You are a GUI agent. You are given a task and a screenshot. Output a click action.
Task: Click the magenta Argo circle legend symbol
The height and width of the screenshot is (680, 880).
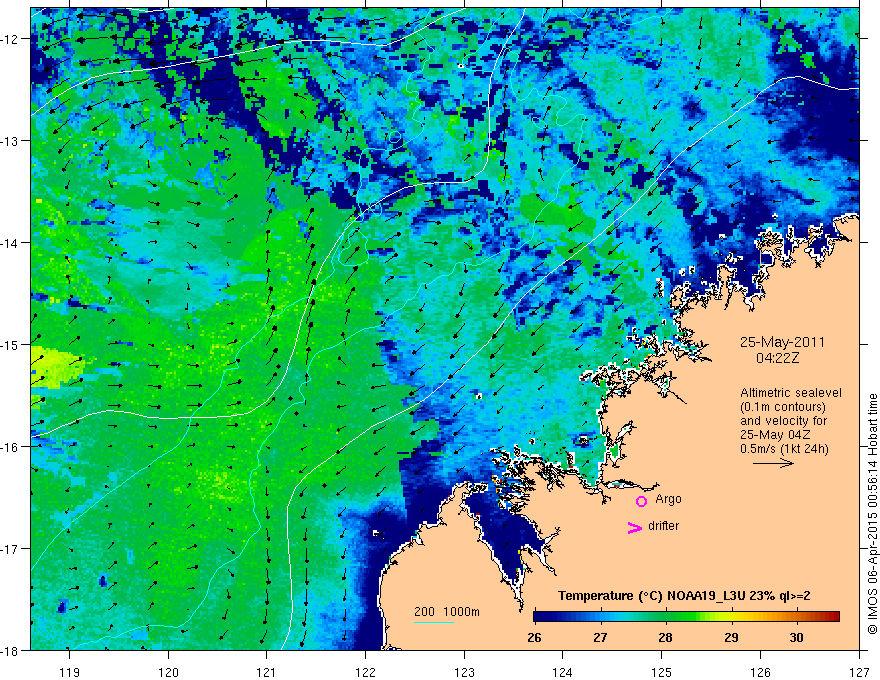pos(641,501)
